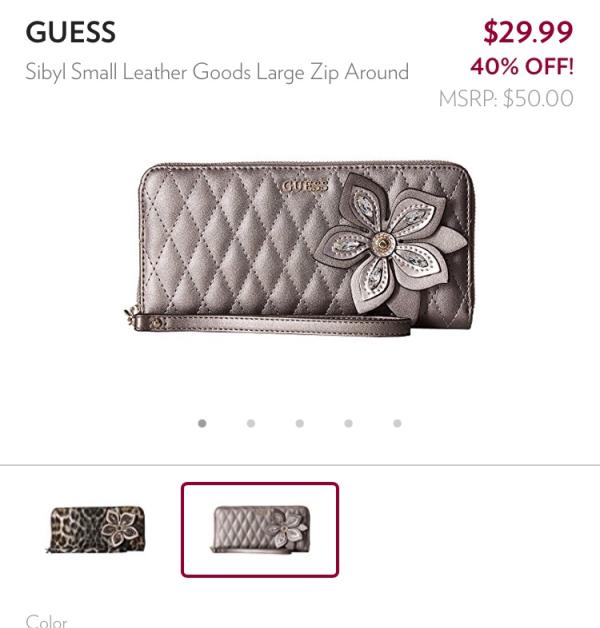Tap the MSRP: $50.00 original price
This screenshot has width=600, height=628.
tap(506, 99)
